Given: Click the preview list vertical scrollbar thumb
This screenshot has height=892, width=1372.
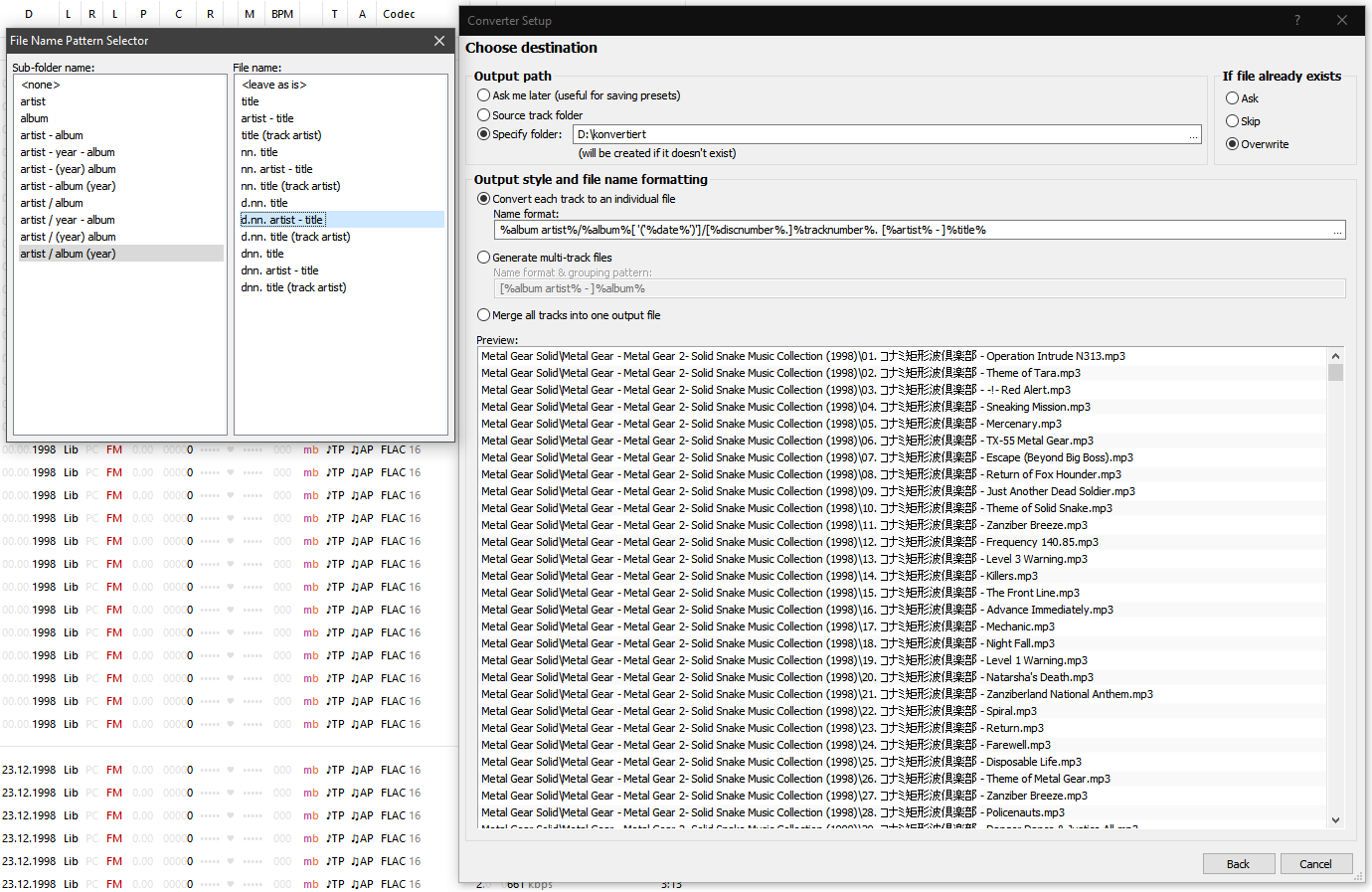Looking at the screenshot, I should pyautogui.click(x=1335, y=373).
